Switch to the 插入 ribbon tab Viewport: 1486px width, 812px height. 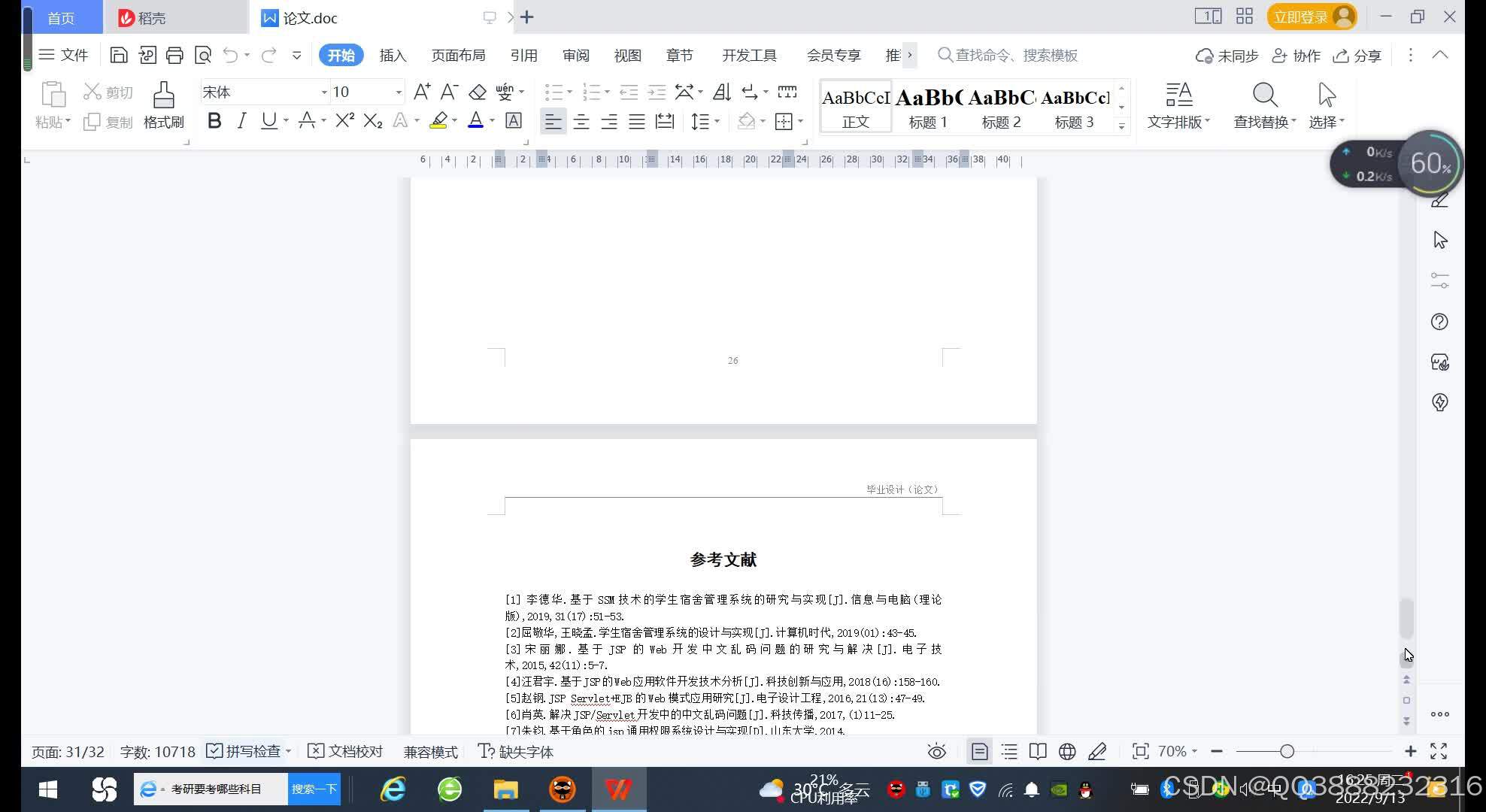(392, 55)
